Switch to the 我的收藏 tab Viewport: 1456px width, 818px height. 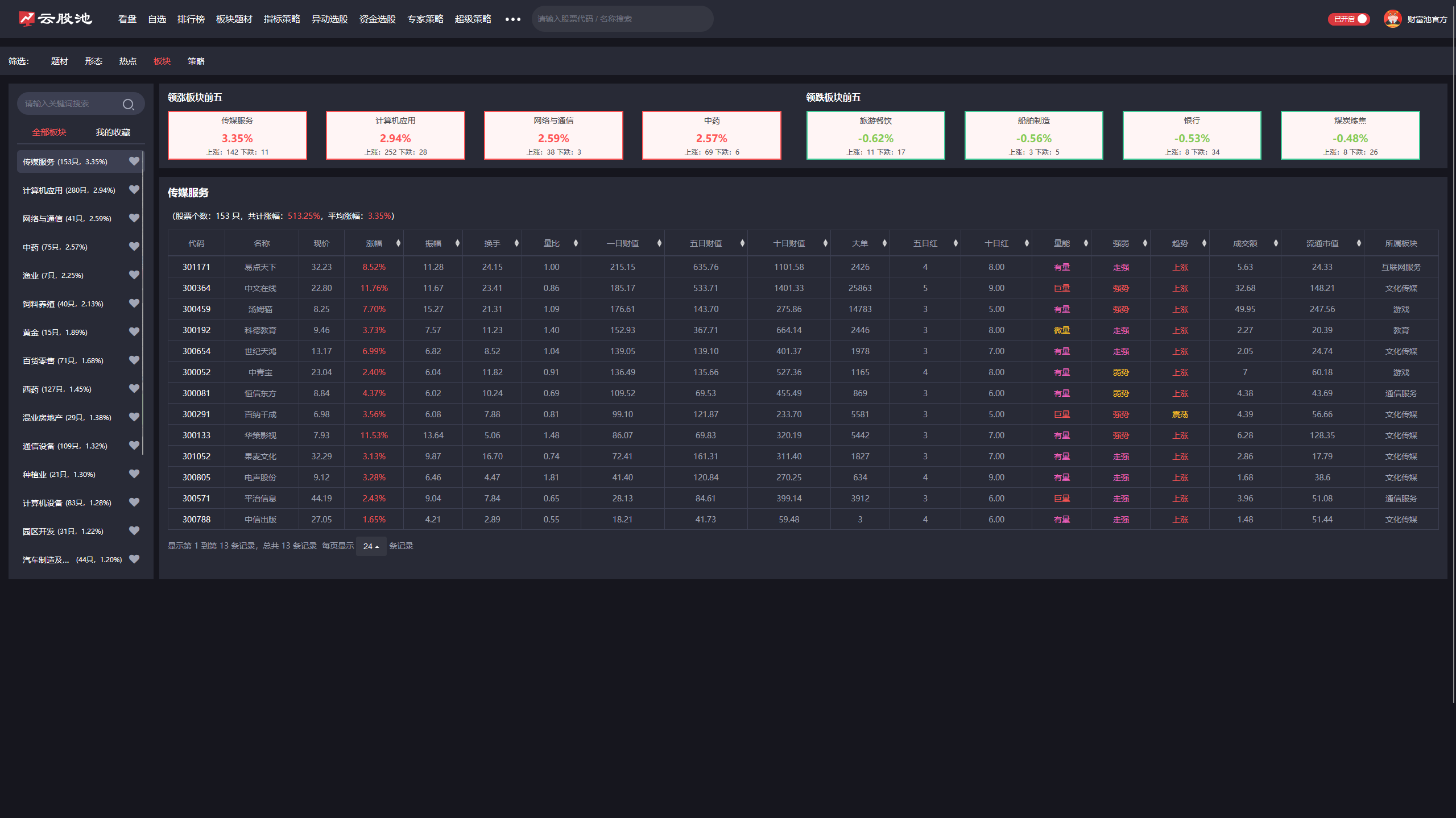(x=113, y=132)
